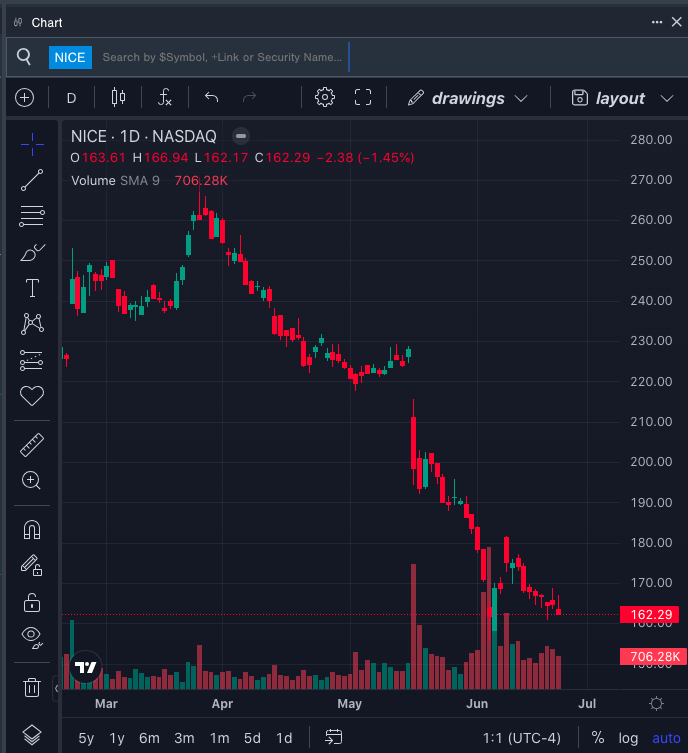
Task: Set range to 5y
Action: [86, 738]
